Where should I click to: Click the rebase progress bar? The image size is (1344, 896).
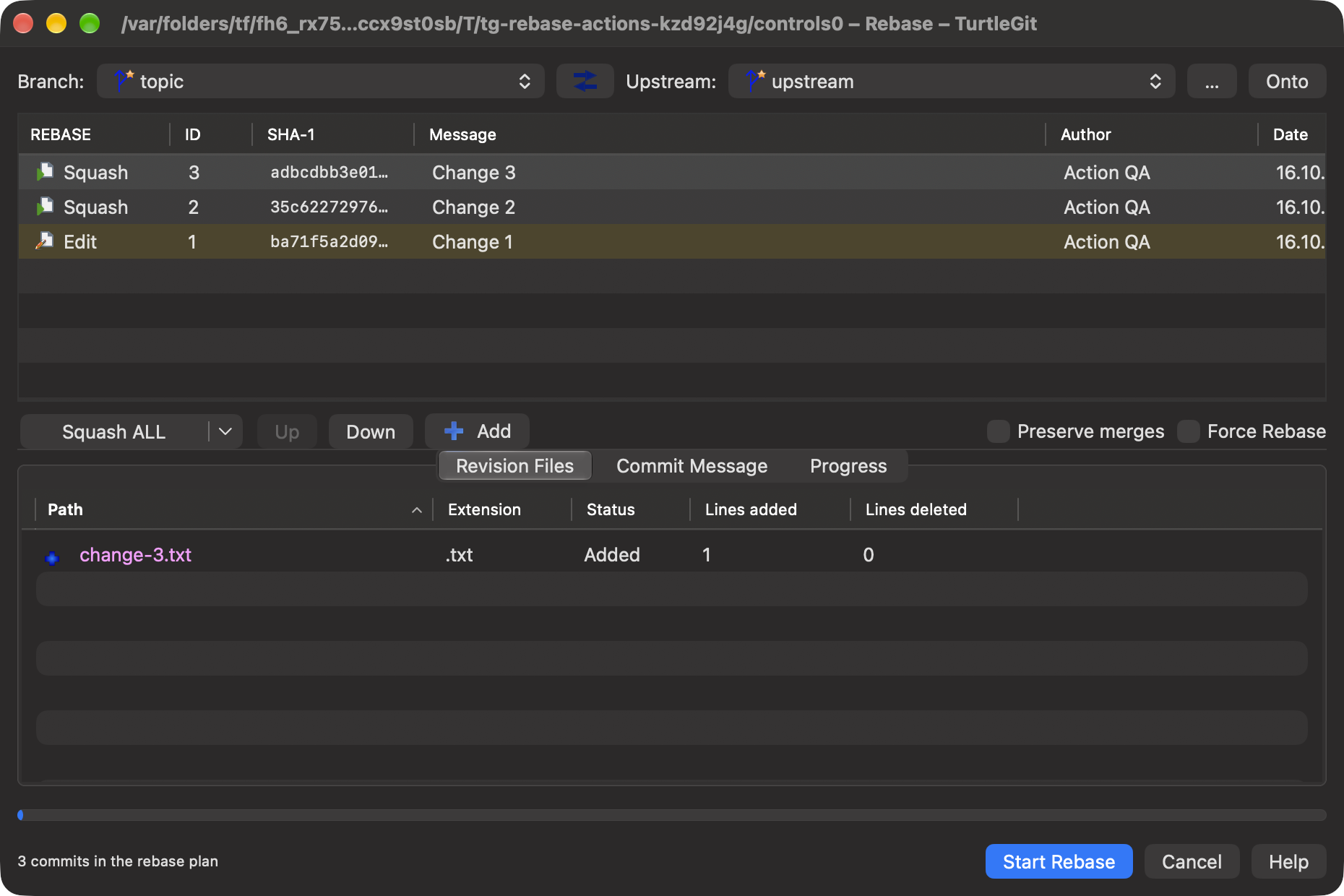pos(672,815)
